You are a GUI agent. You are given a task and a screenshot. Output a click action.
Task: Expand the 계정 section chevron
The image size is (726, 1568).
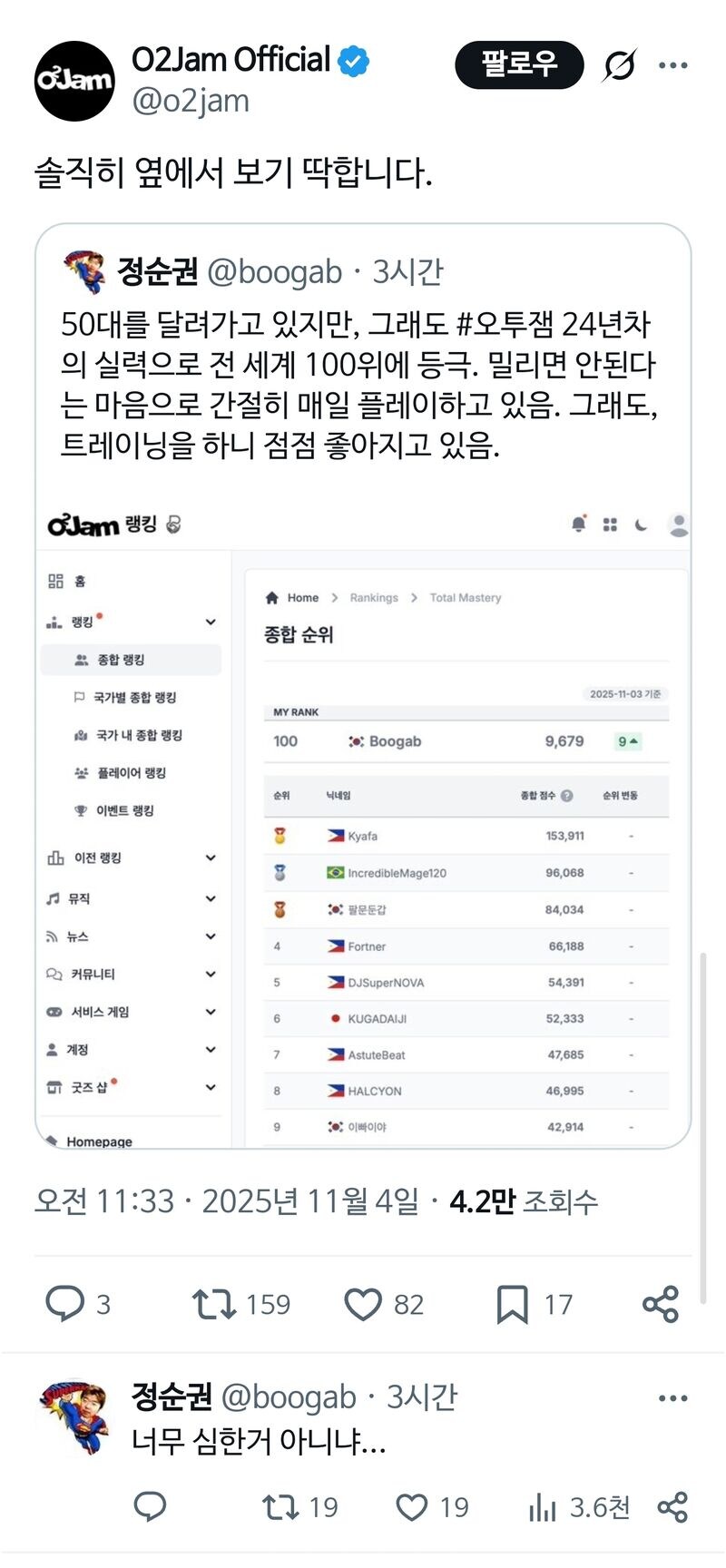coord(211,1049)
